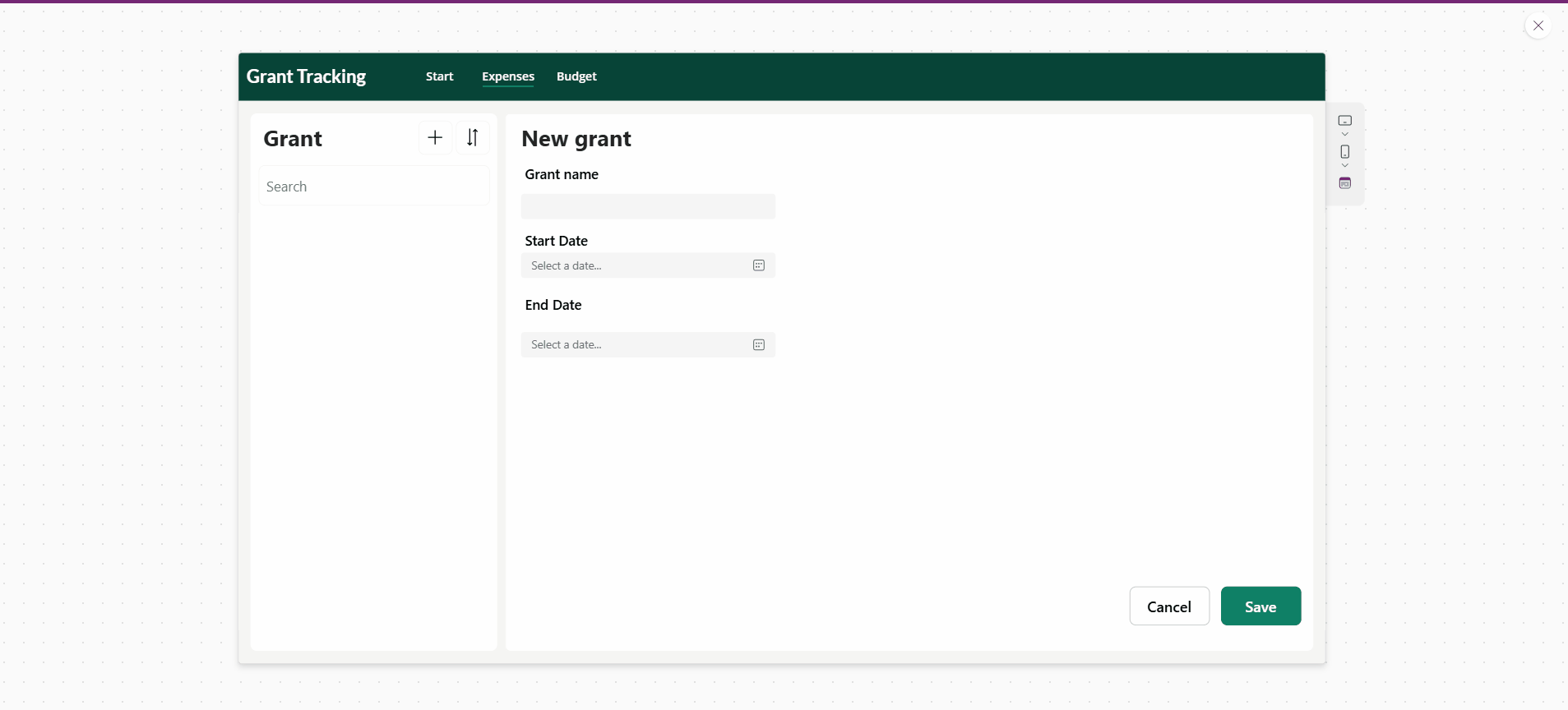The image size is (1568, 710).
Task: Click the sort arrows icon beside Grant
Action: (473, 137)
